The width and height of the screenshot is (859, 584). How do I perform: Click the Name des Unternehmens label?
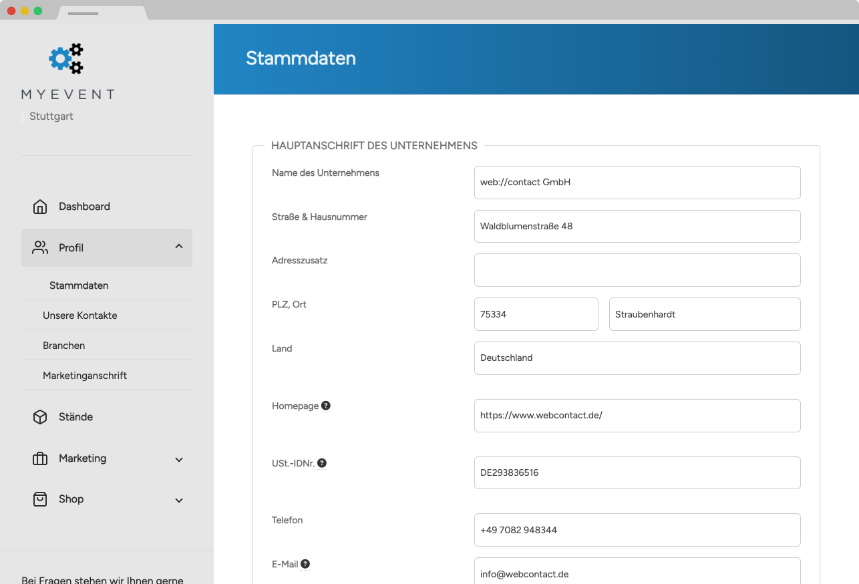(325, 173)
